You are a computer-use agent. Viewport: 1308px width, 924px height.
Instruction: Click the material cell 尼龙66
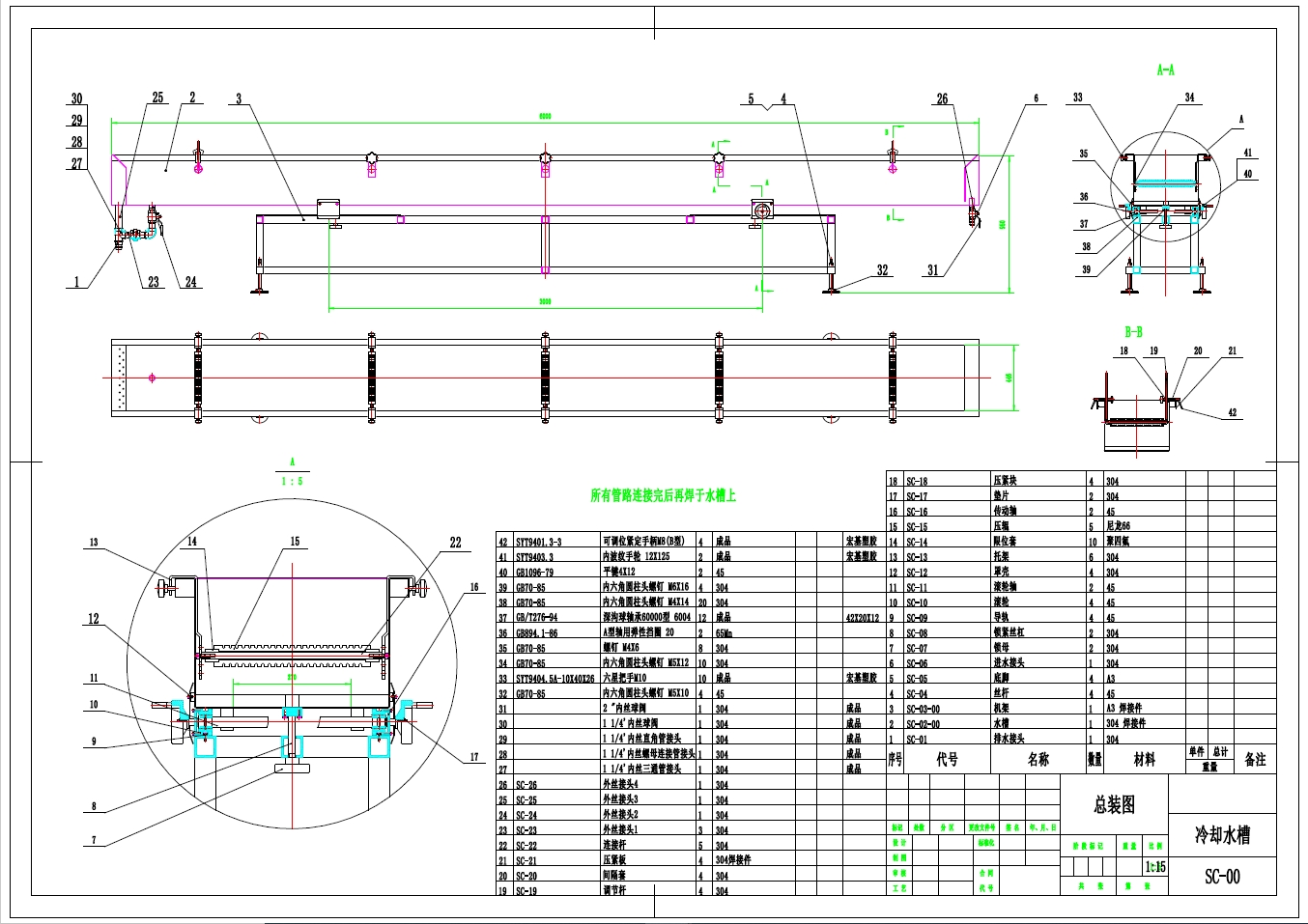[1119, 526]
